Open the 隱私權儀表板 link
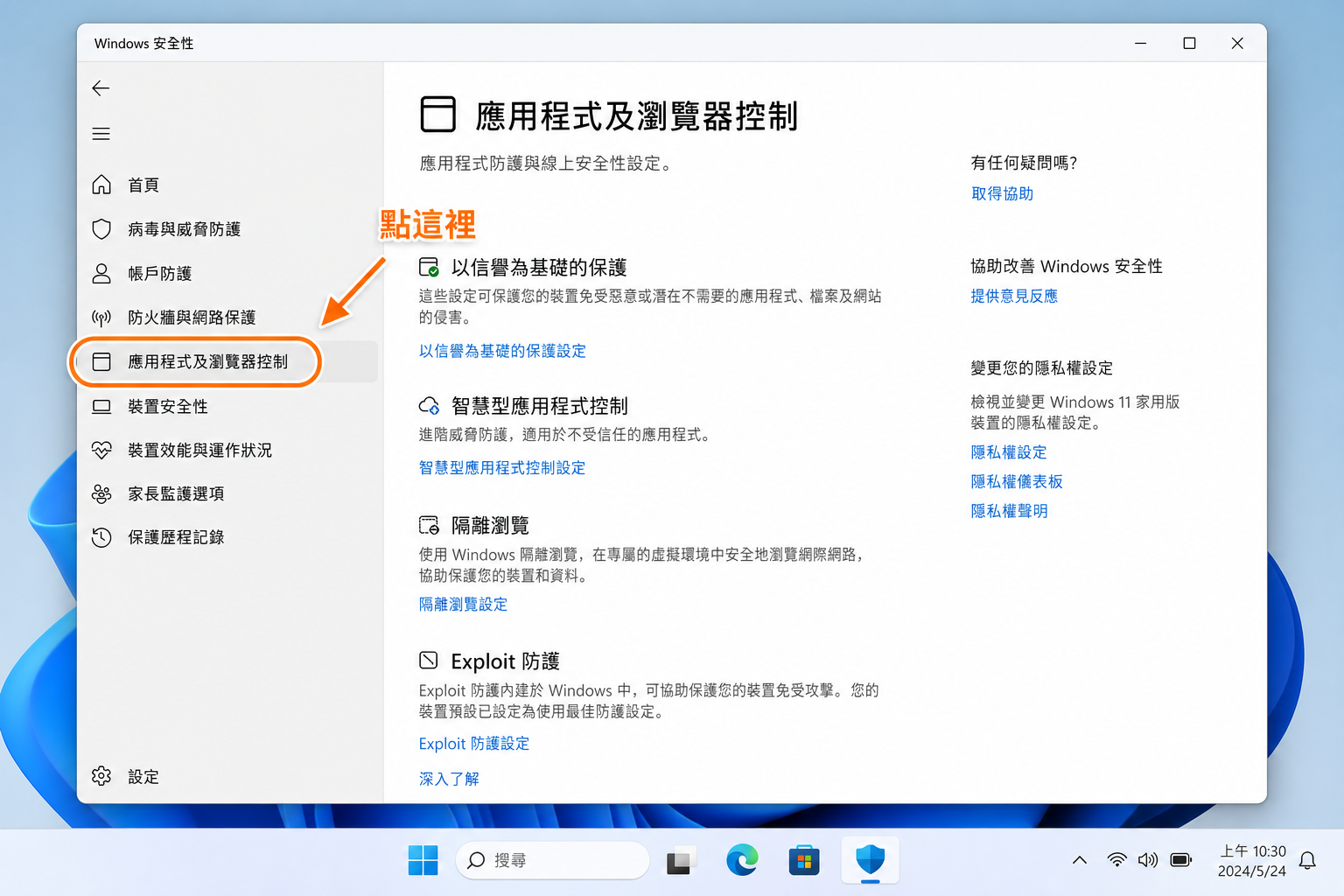 pos(1017,481)
